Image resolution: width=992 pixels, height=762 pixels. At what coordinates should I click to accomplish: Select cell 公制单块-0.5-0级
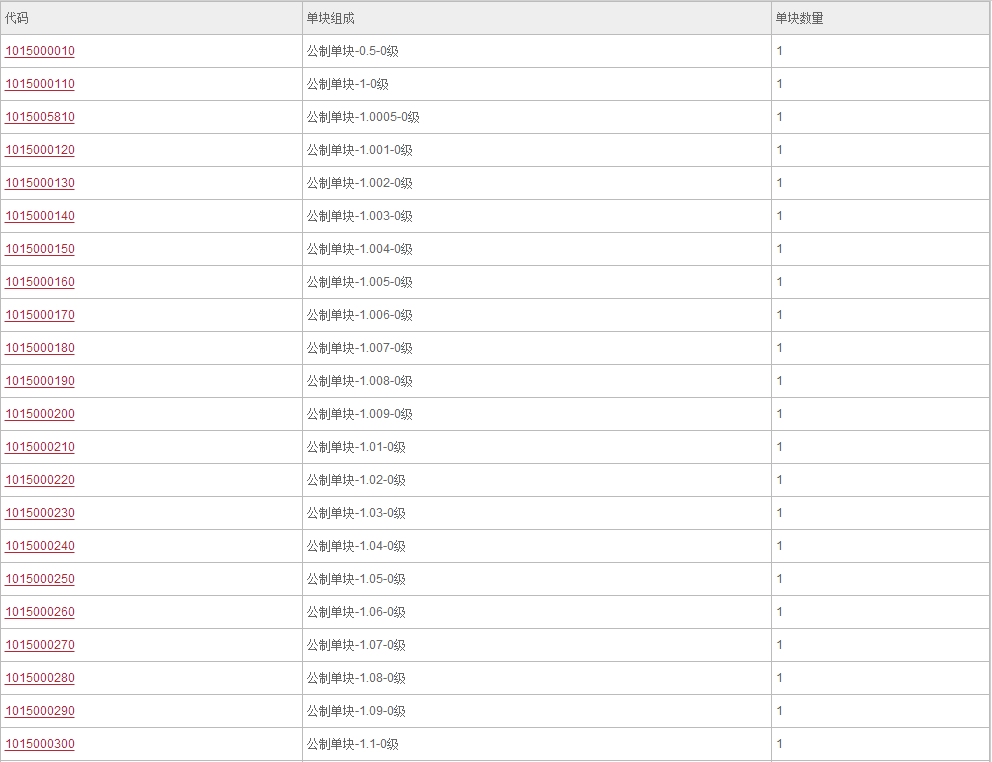(x=536, y=51)
